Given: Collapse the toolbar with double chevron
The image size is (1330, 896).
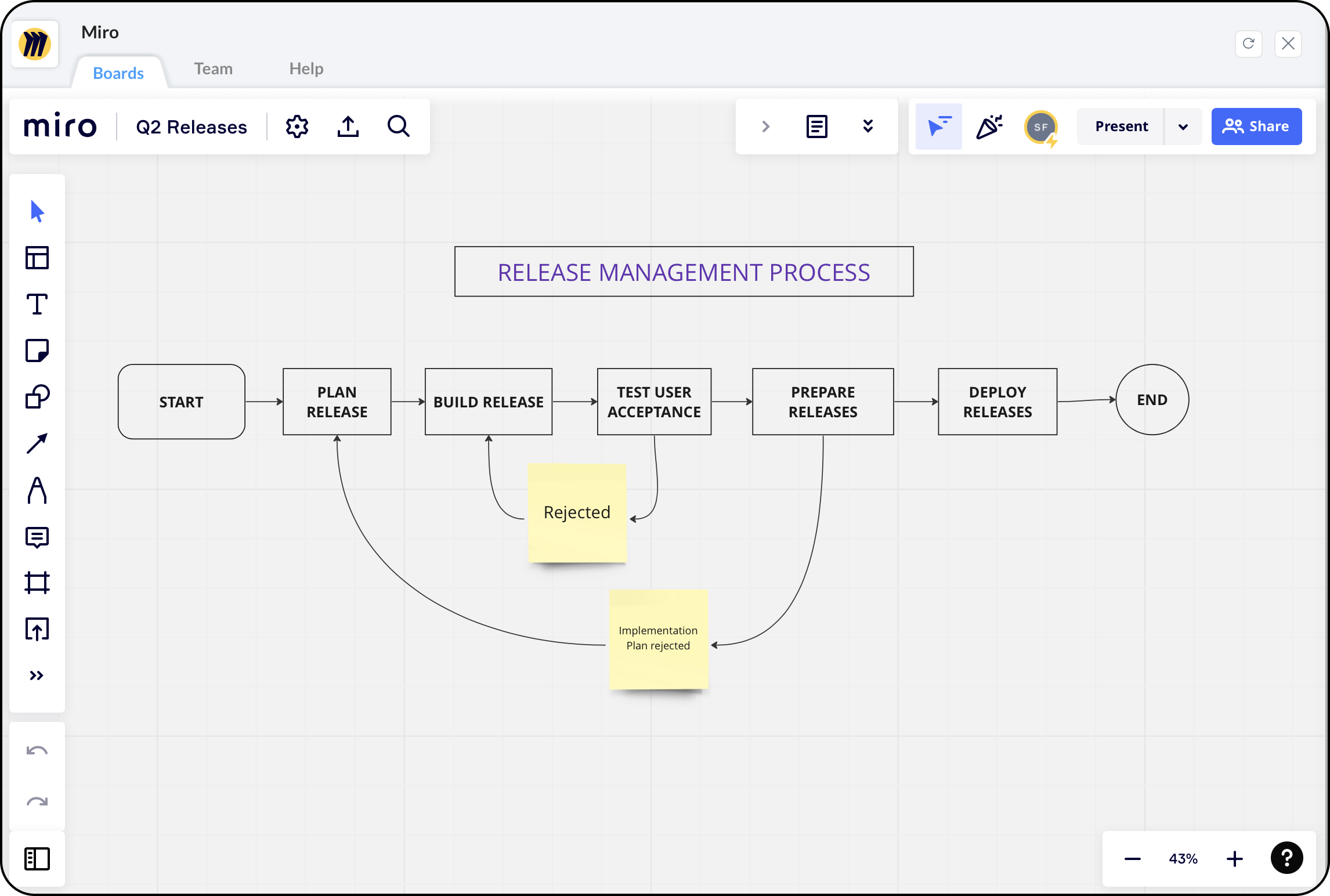Looking at the screenshot, I should pyautogui.click(x=868, y=127).
